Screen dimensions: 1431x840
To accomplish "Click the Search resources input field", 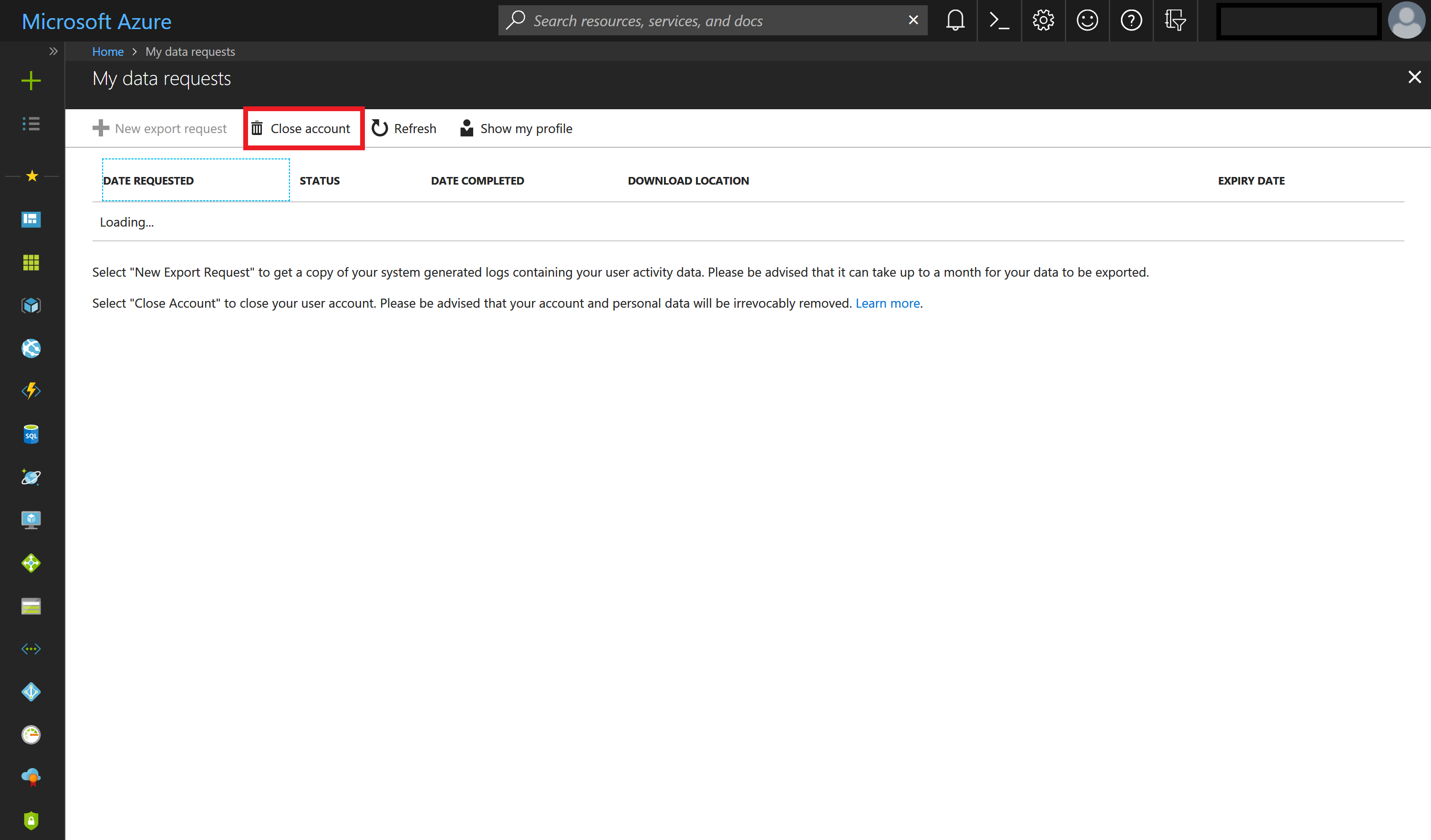I will point(714,19).
